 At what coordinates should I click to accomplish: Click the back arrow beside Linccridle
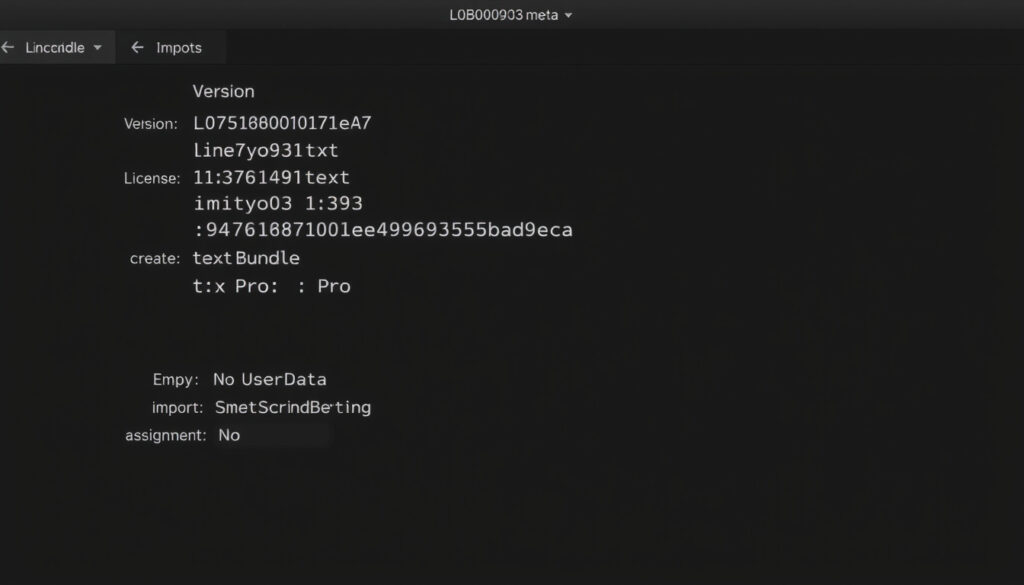pyautogui.click(x=8, y=47)
